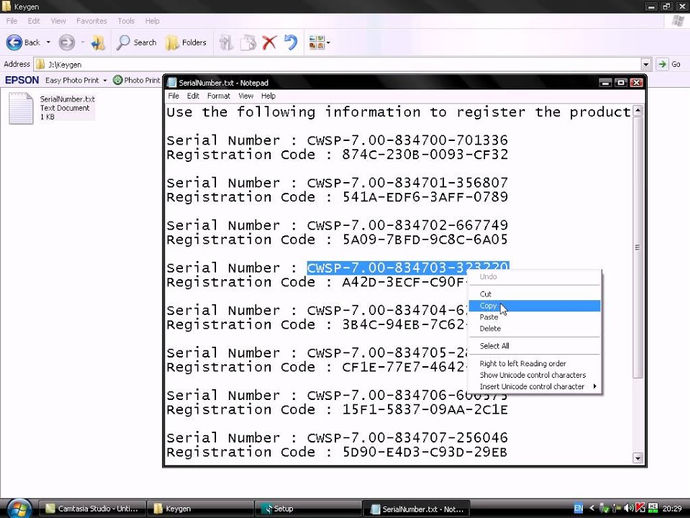Open Notepad Help menu
Image resolution: width=690 pixels, height=518 pixels.
pyautogui.click(x=268, y=96)
